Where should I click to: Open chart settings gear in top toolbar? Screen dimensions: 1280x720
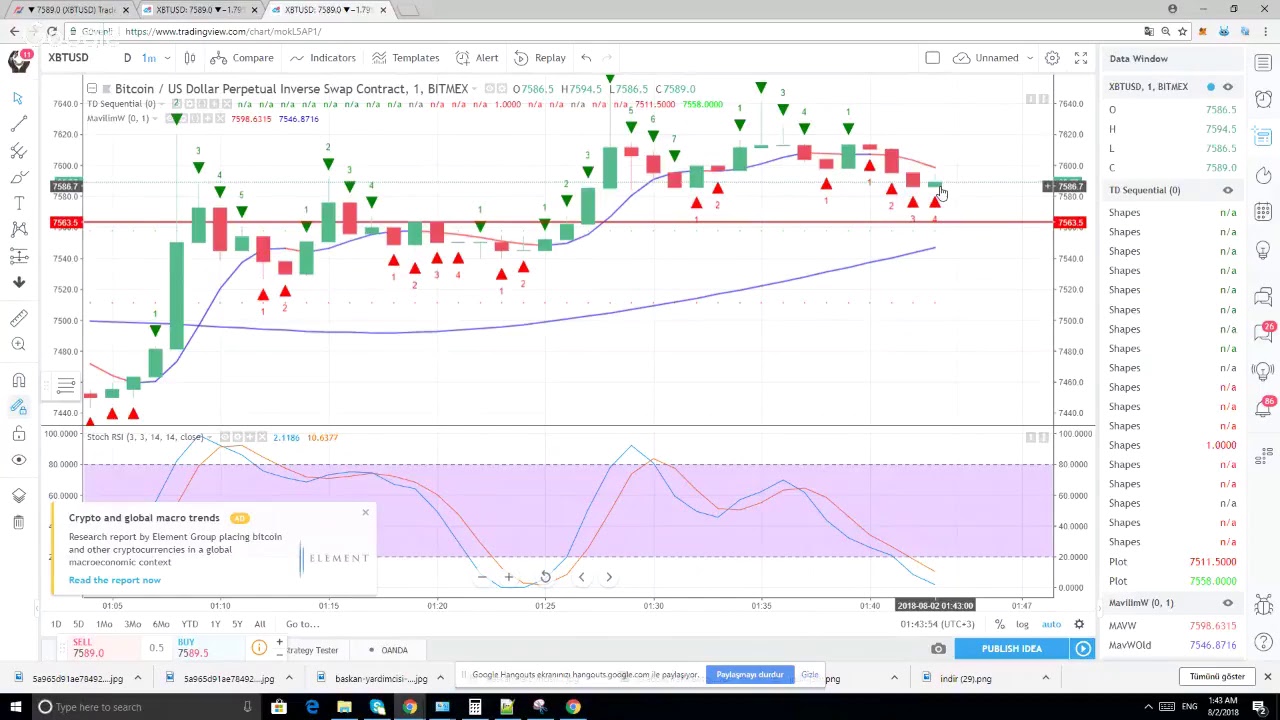pyautogui.click(x=1052, y=58)
